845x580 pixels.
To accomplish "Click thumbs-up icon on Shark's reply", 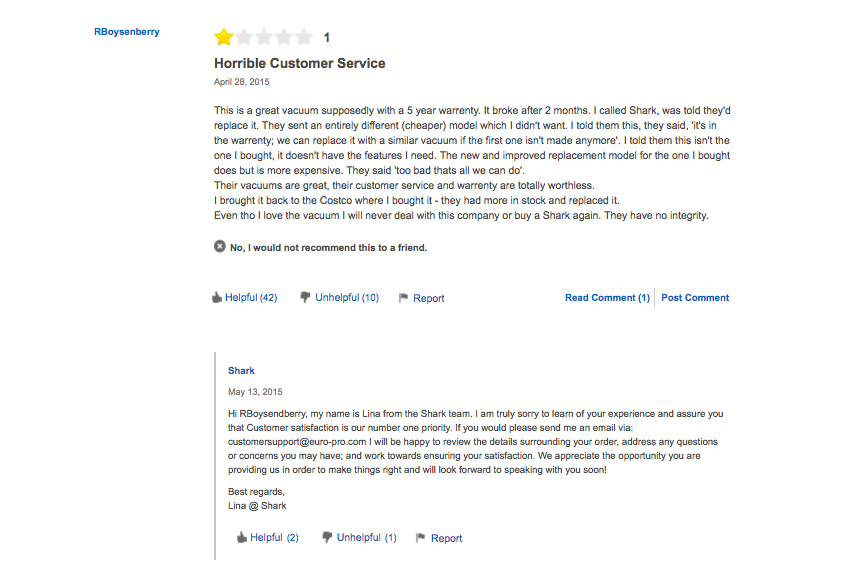I will click(x=241, y=537).
